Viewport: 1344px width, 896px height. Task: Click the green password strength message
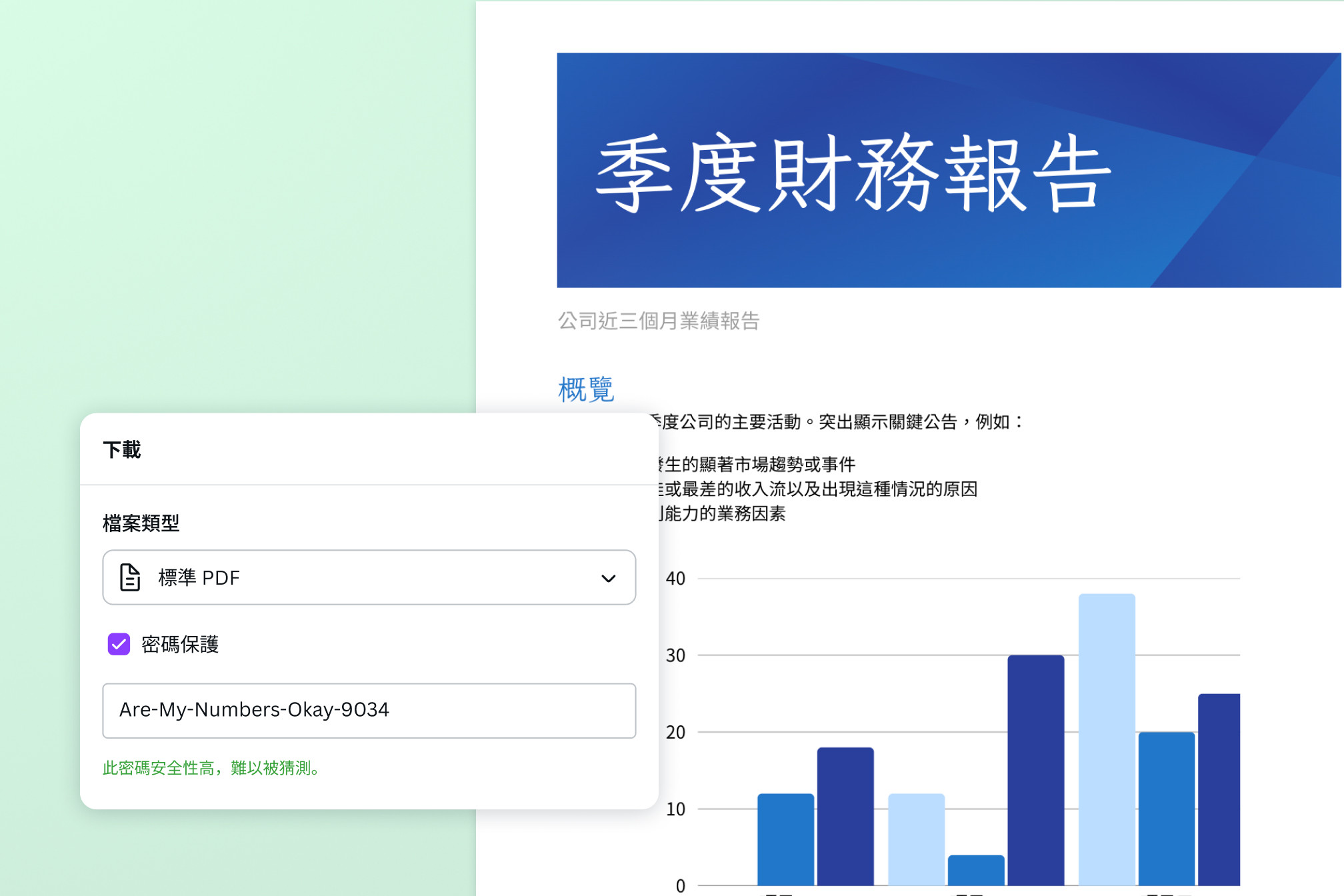(213, 768)
